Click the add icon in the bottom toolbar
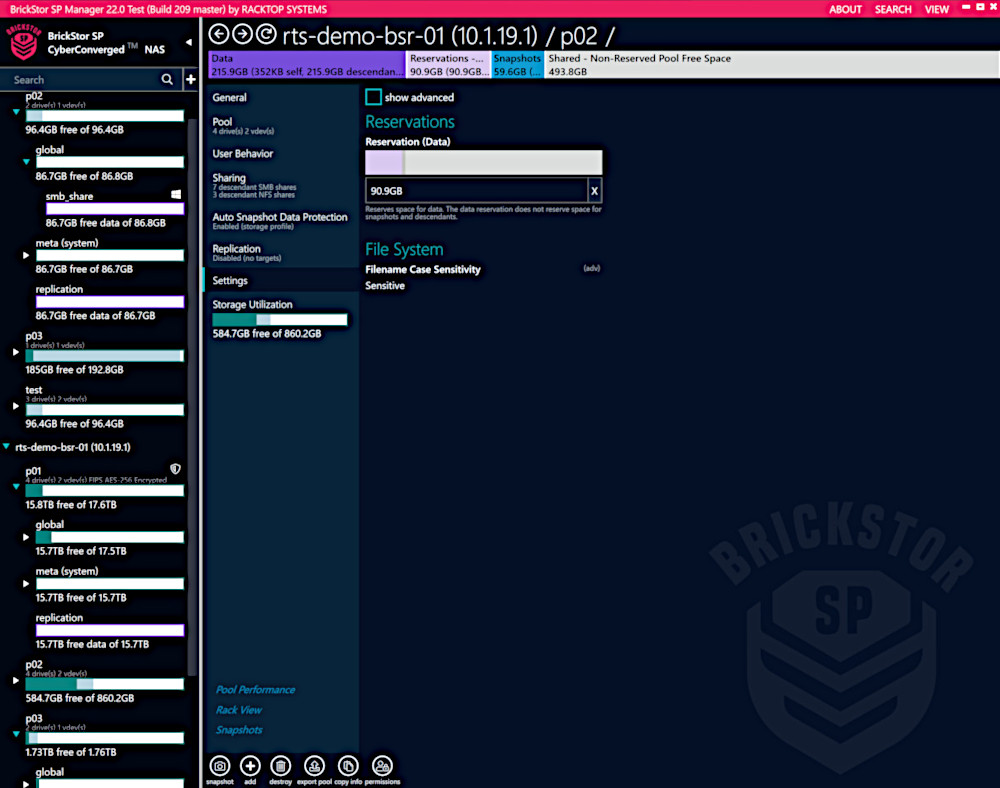Viewport: 1000px width, 788px height. (249, 765)
